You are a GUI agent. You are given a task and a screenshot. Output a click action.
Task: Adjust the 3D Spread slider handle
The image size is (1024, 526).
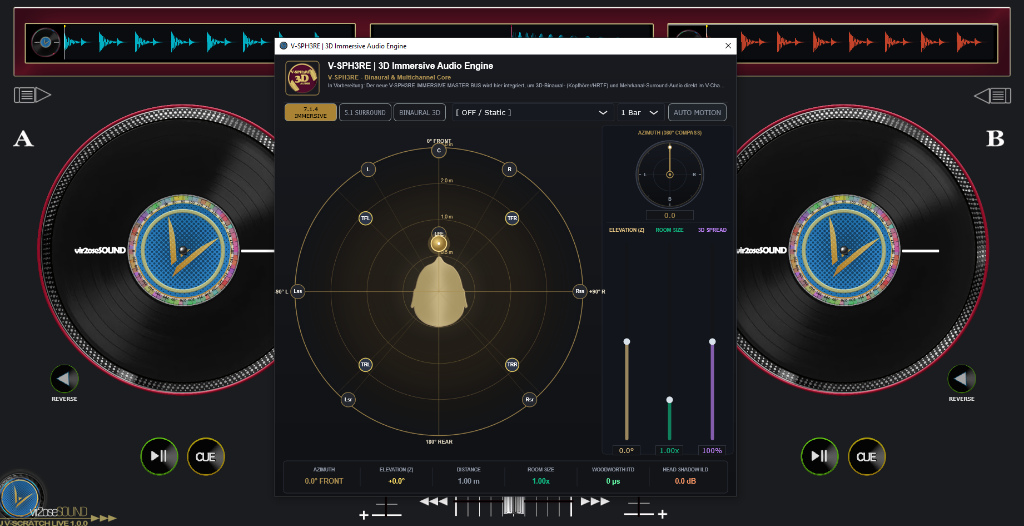712,342
